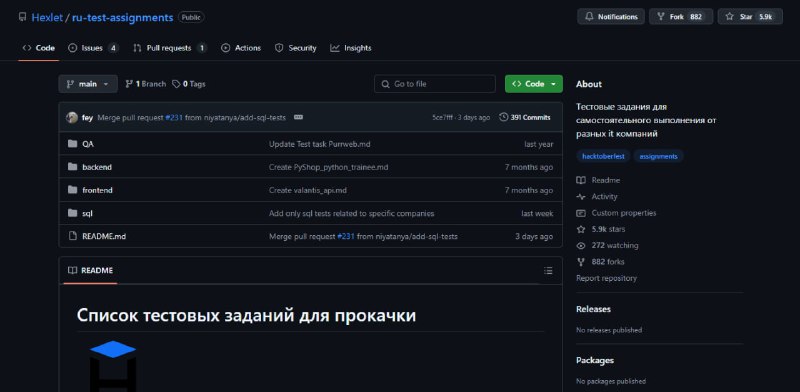
Task: Open the Security tab
Action: 295,48
